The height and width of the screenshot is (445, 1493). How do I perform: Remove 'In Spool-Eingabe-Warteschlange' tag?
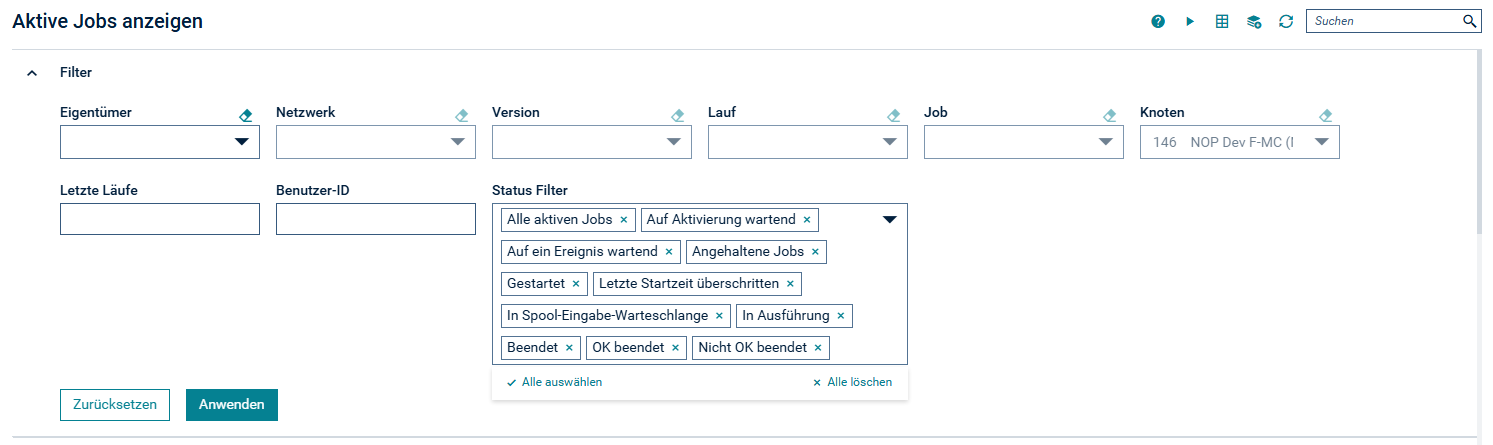point(719,316)
